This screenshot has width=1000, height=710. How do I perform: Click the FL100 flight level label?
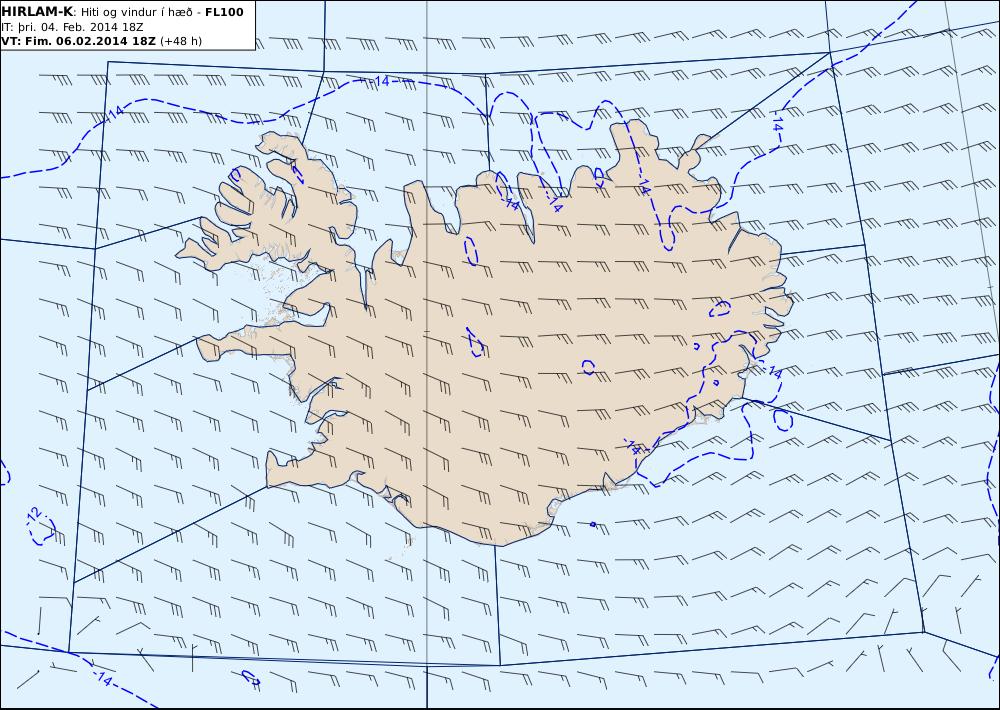(224, 12)
